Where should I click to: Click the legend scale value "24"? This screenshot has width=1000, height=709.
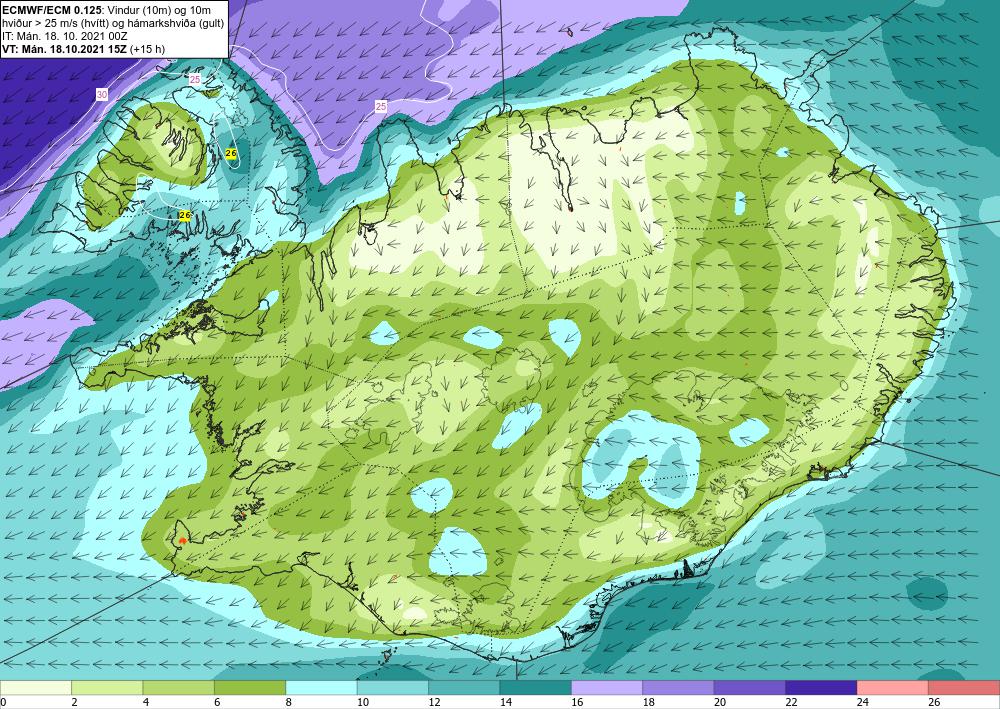(x=863, y=702)
